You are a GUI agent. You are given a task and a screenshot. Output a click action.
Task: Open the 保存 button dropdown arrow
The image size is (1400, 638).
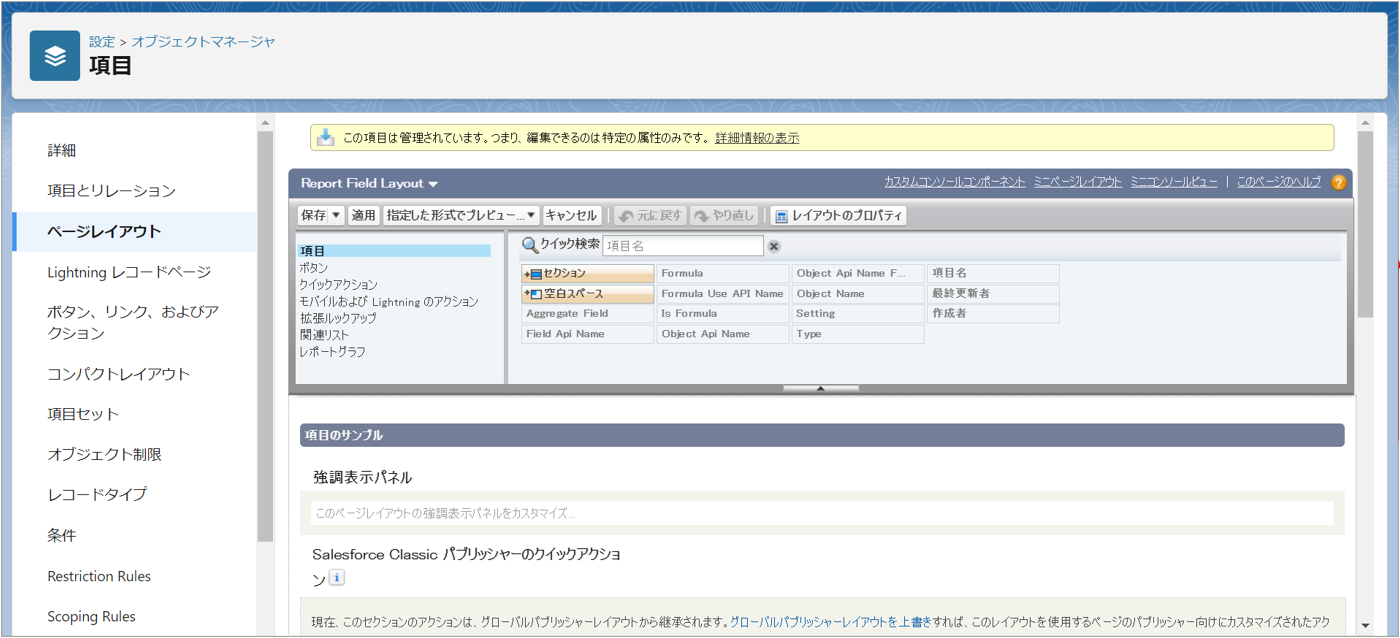(x=336, y=215)
